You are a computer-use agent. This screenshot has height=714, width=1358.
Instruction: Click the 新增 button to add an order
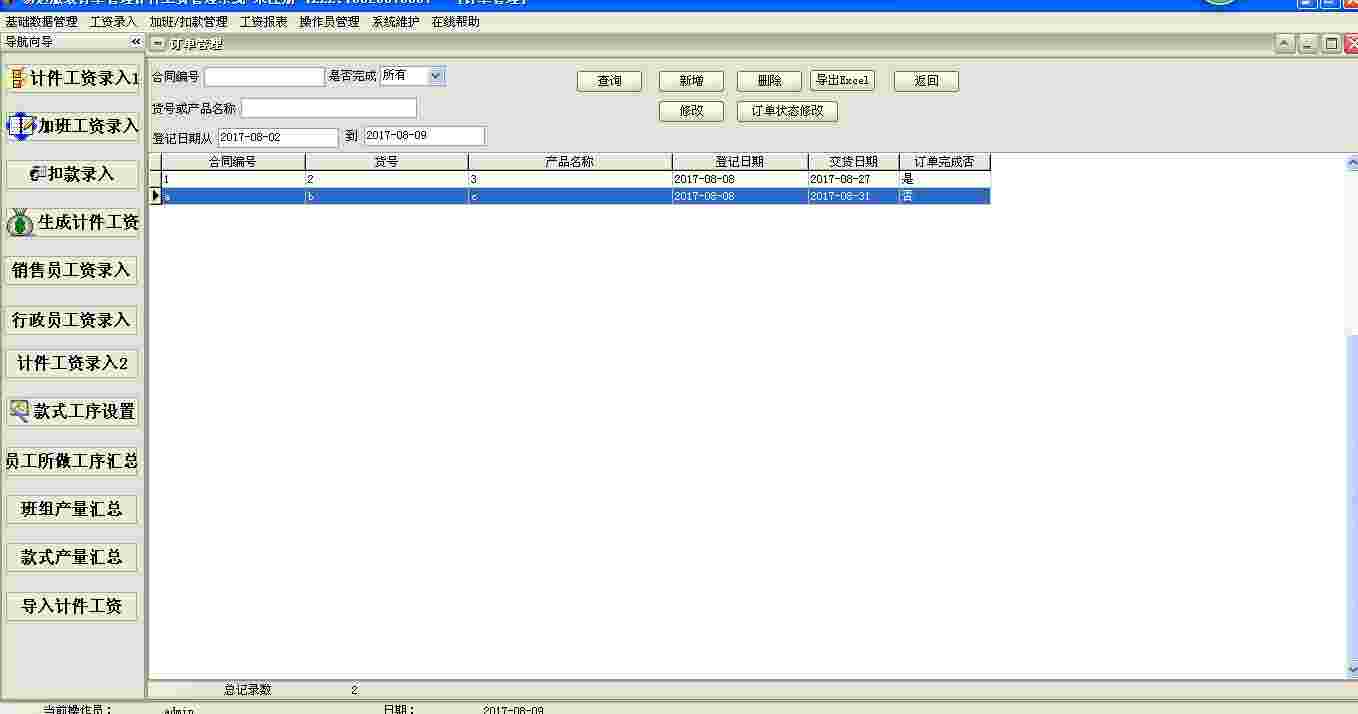point(689,80)
